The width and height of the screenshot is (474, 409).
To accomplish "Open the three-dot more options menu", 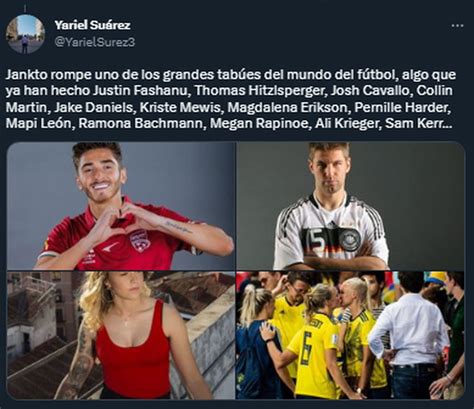I will point(457,25).
